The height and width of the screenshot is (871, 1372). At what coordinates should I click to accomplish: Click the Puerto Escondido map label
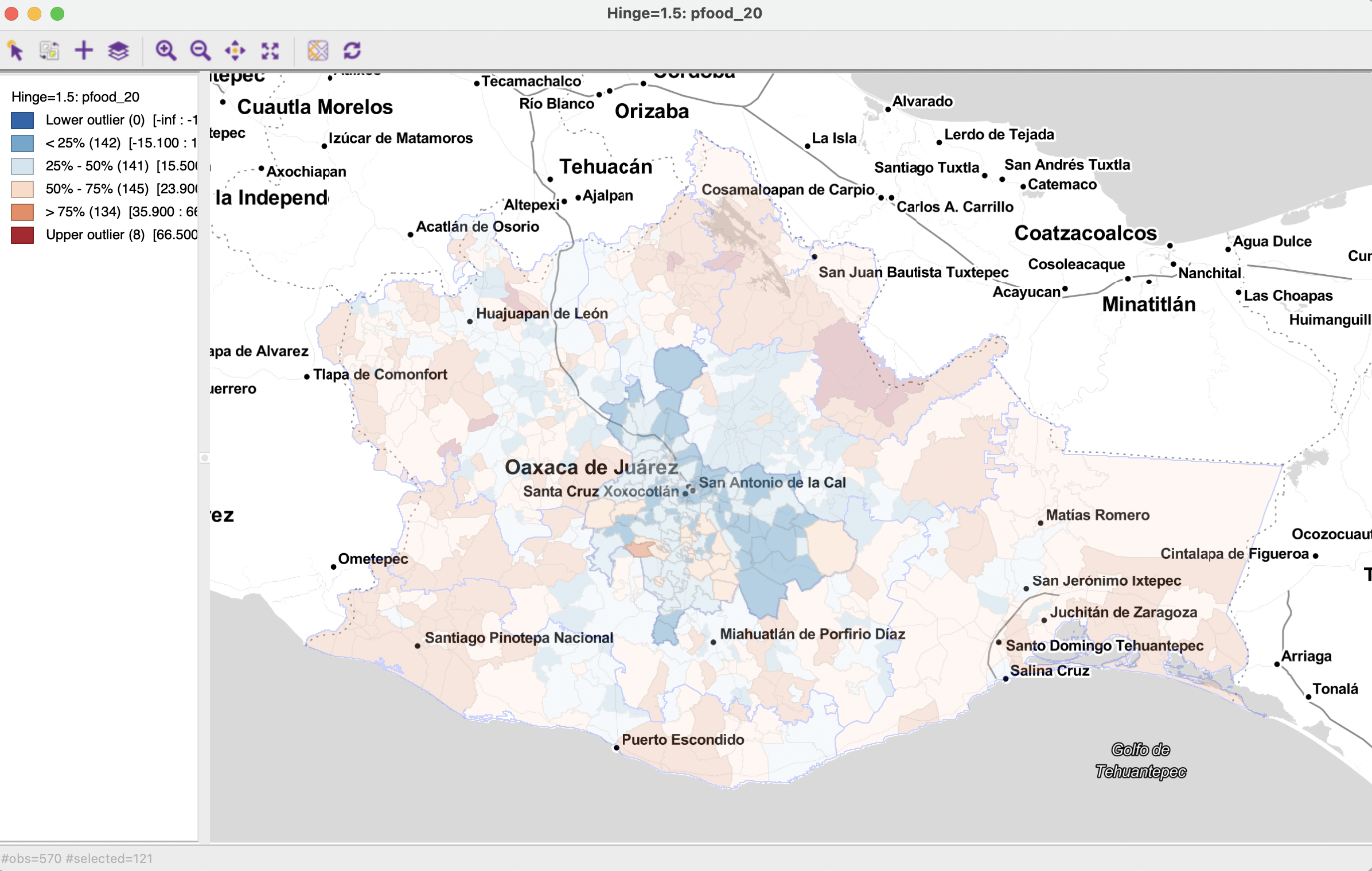pos(683,740)
